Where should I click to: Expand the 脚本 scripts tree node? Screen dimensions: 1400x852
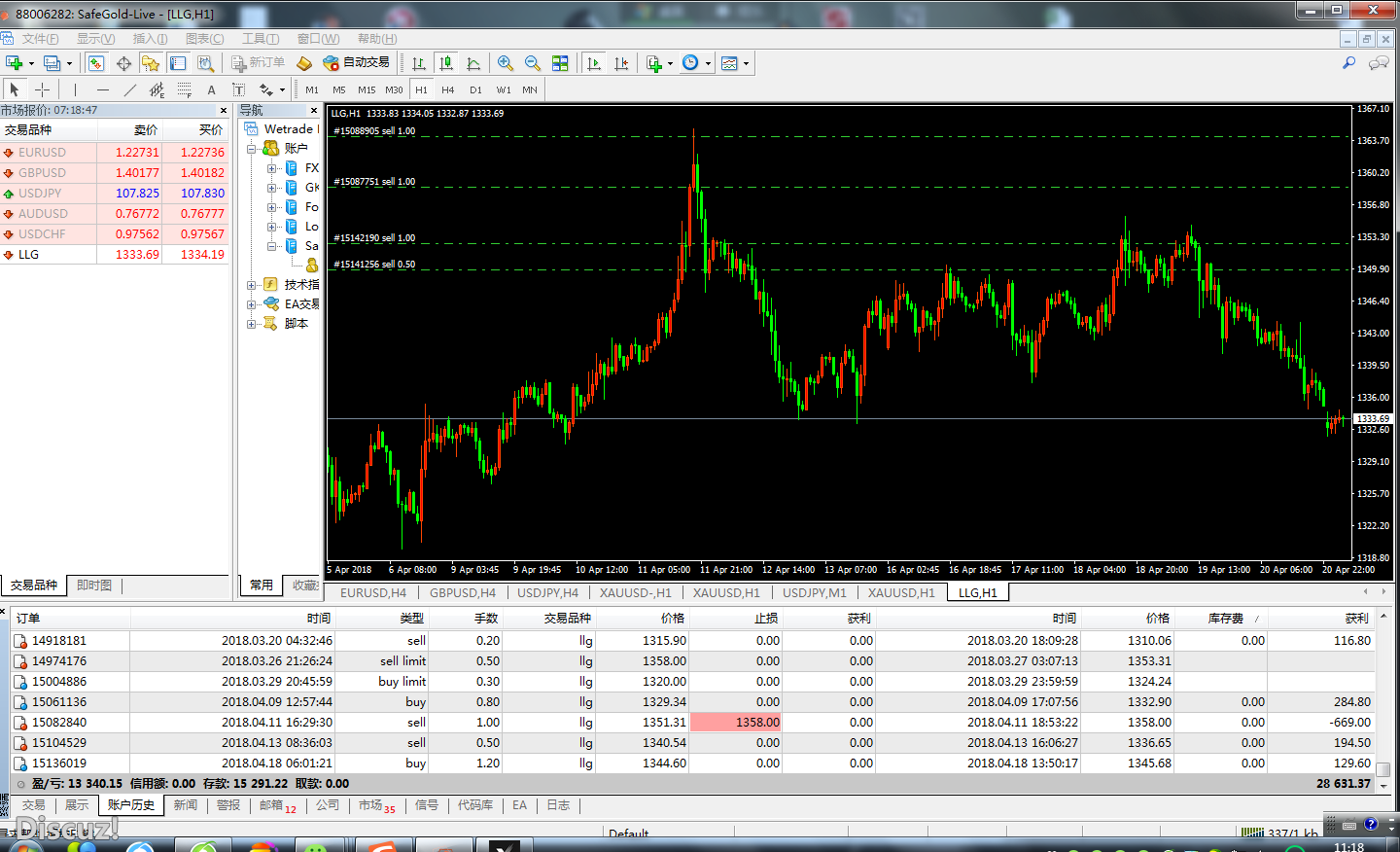pyautogui.click(x=251, y=324)
